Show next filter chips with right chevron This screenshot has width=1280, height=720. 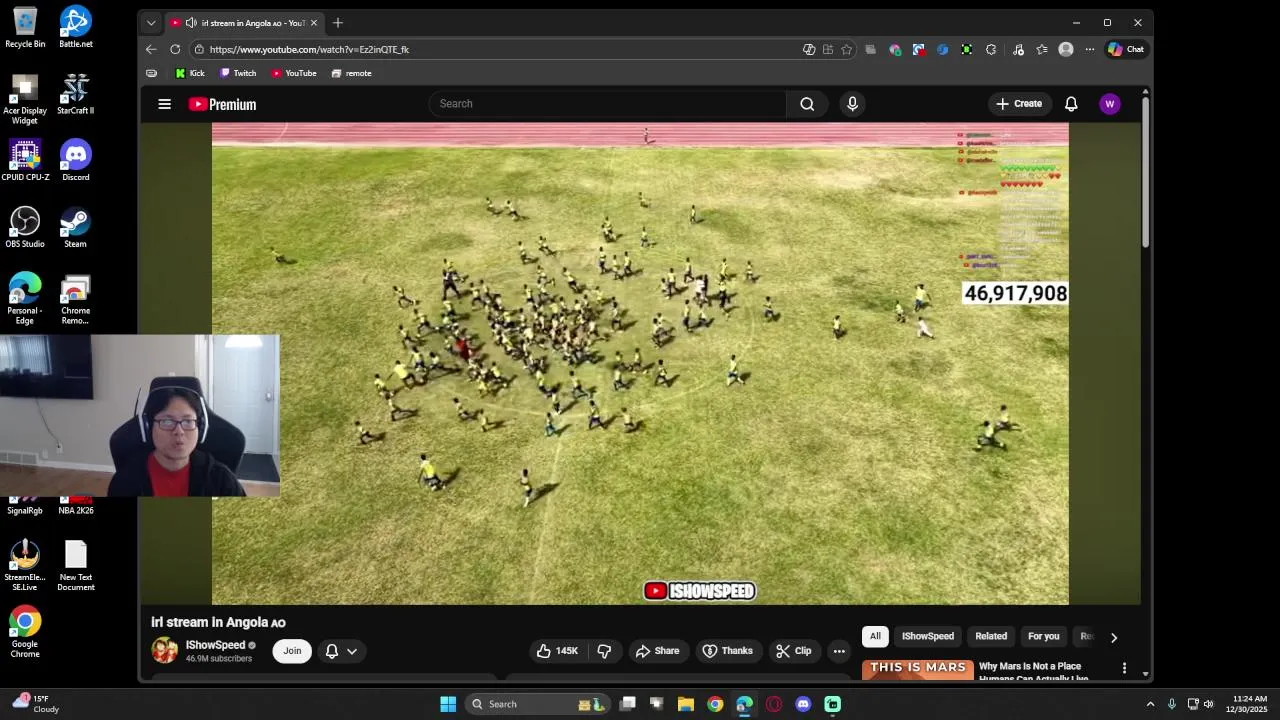tap(1114, 637)
